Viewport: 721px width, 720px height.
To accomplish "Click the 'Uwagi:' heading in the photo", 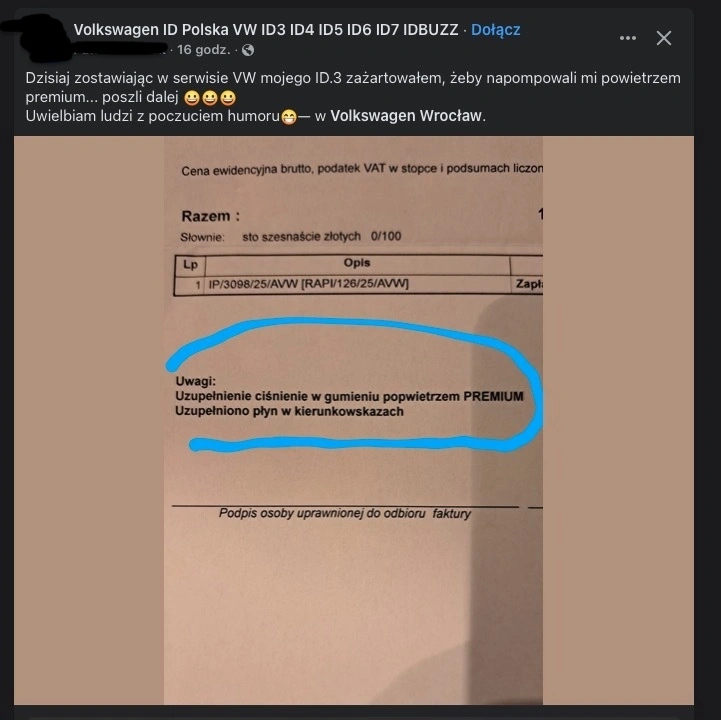I will click(195, 381).
